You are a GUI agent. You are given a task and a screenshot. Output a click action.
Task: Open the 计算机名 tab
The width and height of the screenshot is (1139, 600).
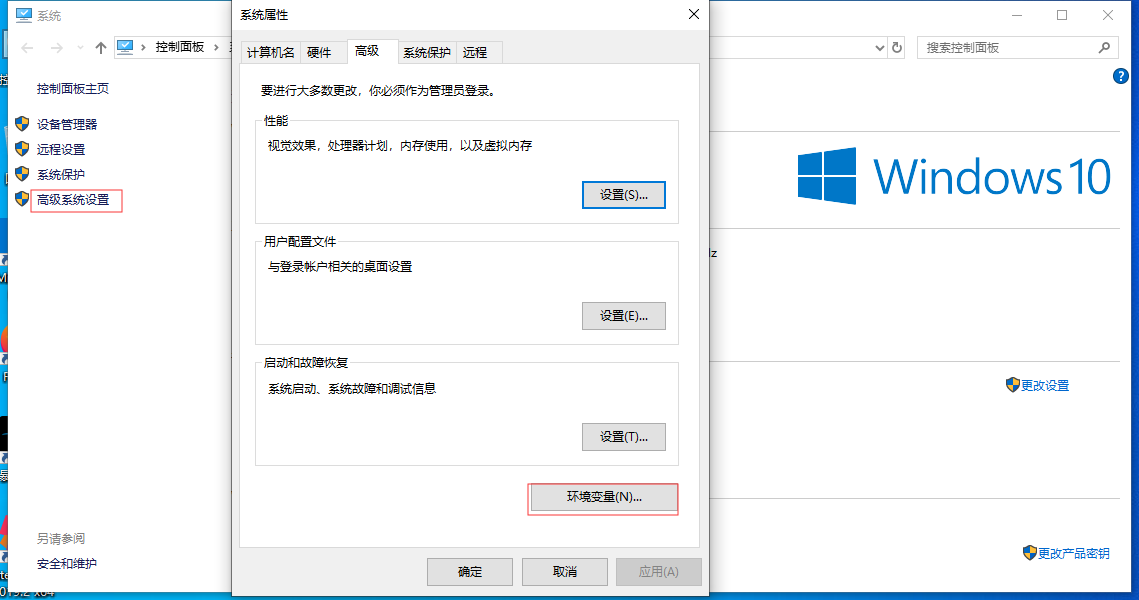point(270,52)
